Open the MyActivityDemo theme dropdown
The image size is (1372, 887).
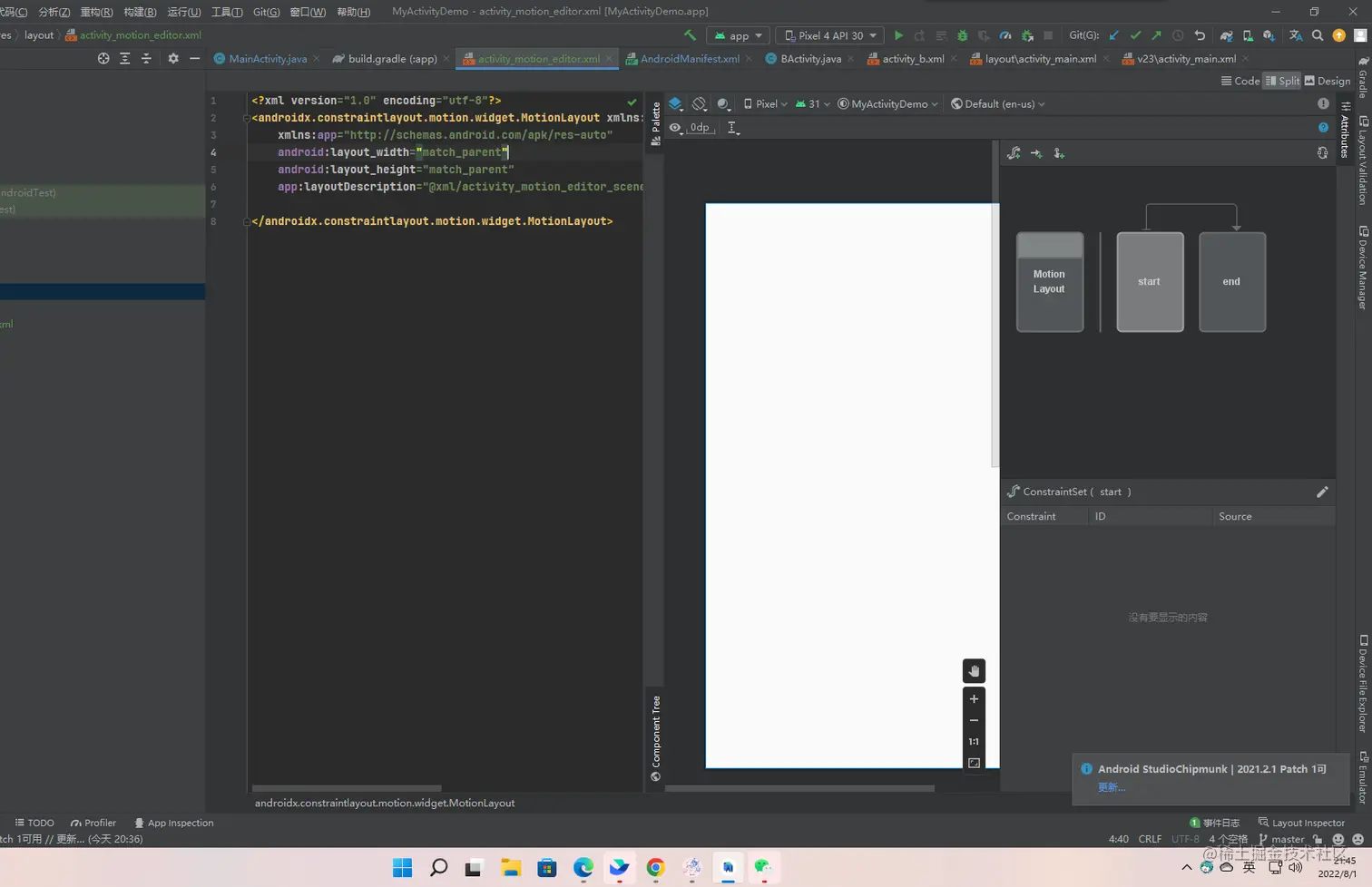888,103
